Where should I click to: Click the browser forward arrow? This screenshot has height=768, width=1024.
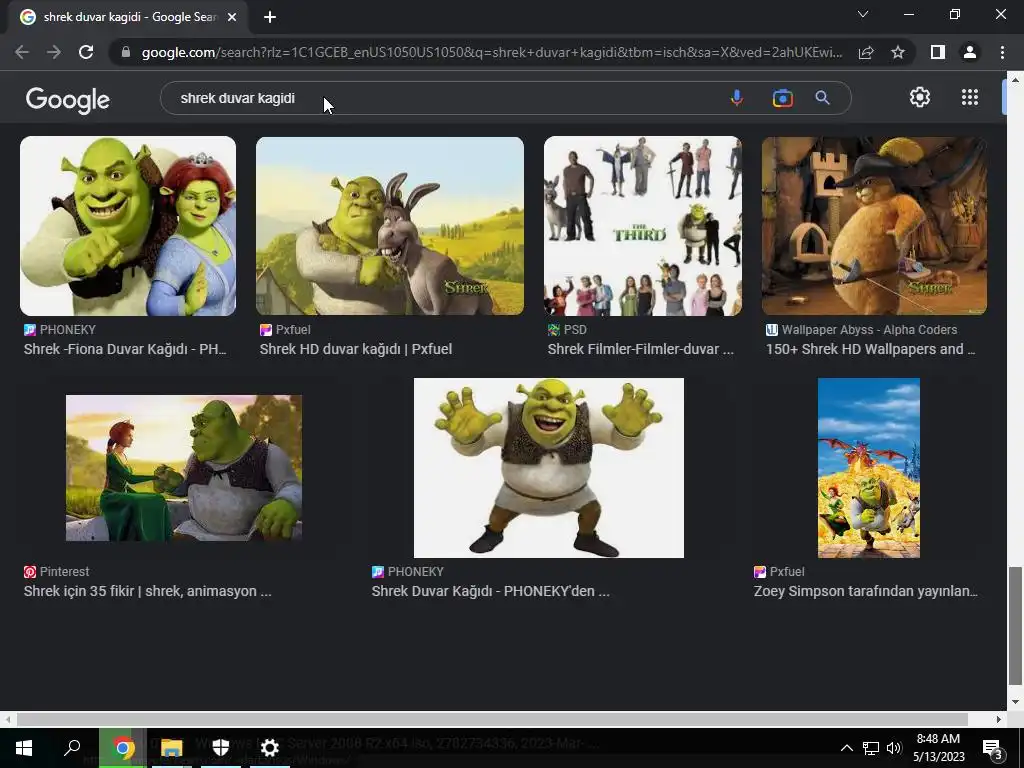[54, 52]
